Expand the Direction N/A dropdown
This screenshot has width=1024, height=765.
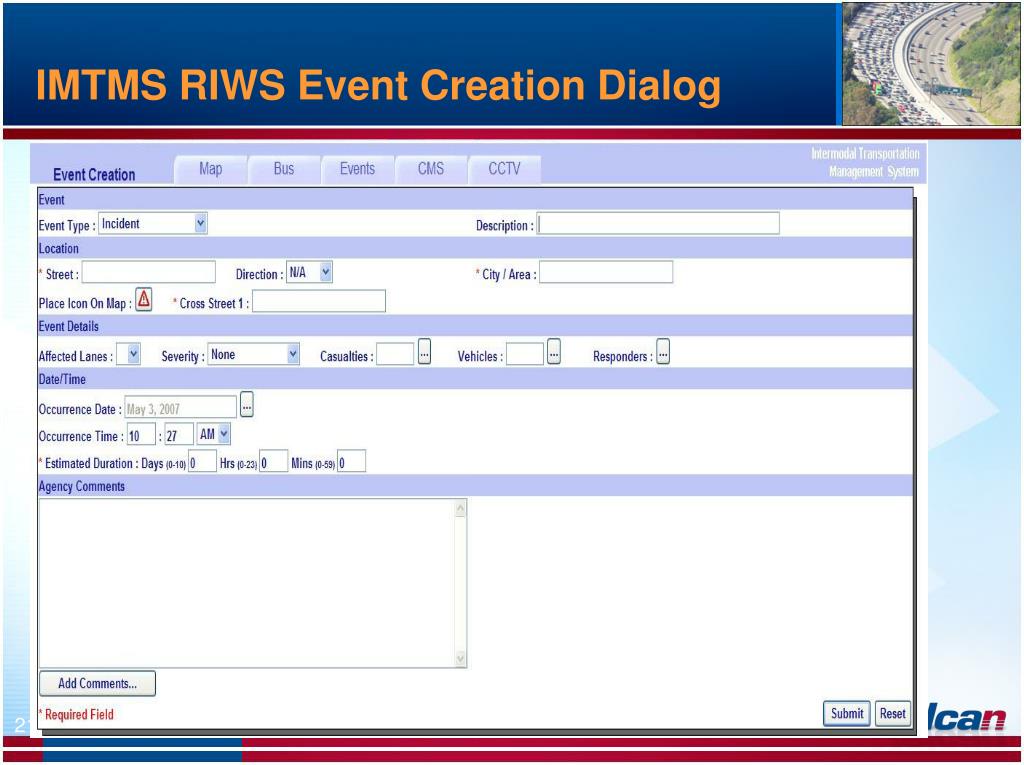[x=326, y=272]
